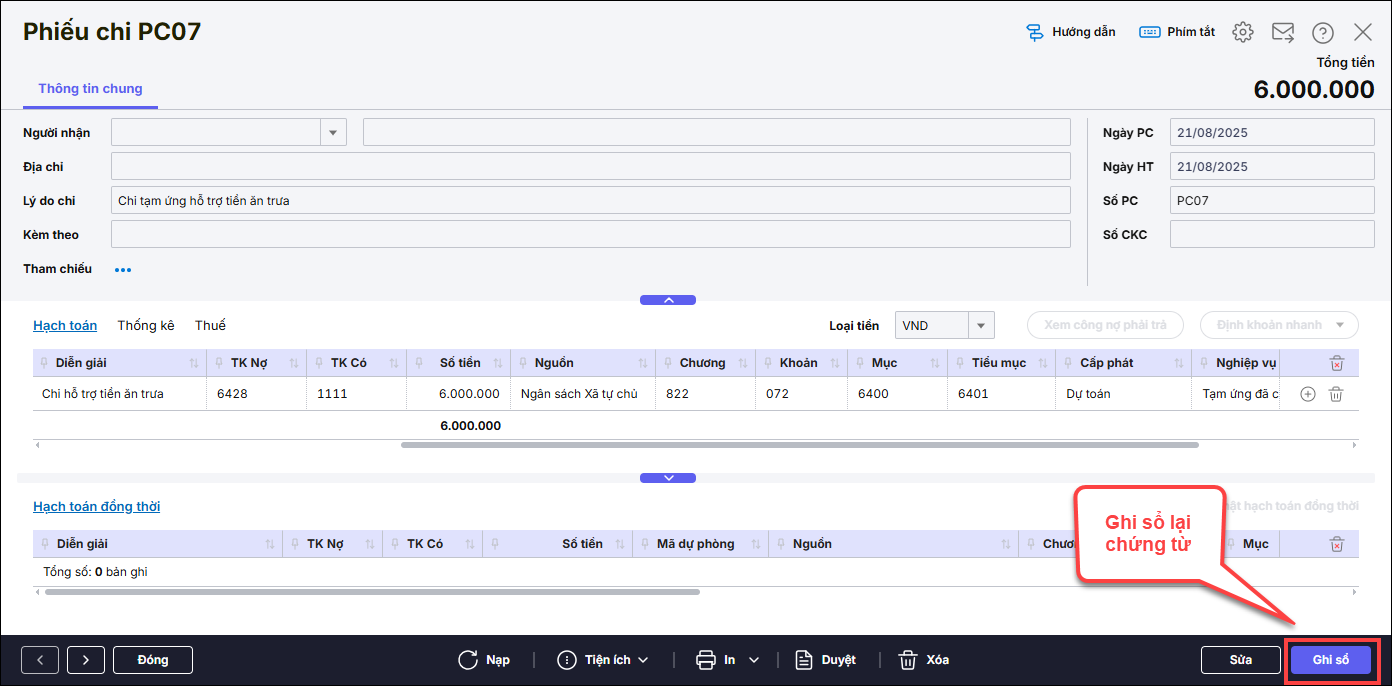Viewport: 1392px width, 686px height.
Task: Open the Tiện ích menu
Action: point(603,660)
